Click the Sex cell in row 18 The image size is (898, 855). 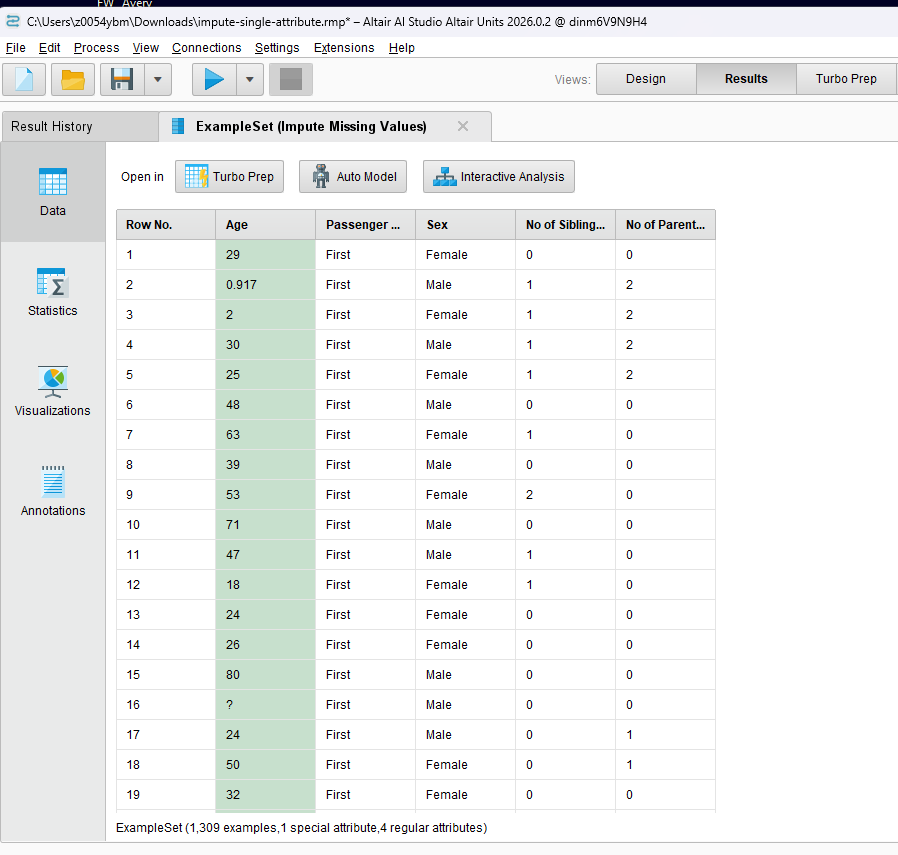tap(466, 765)
